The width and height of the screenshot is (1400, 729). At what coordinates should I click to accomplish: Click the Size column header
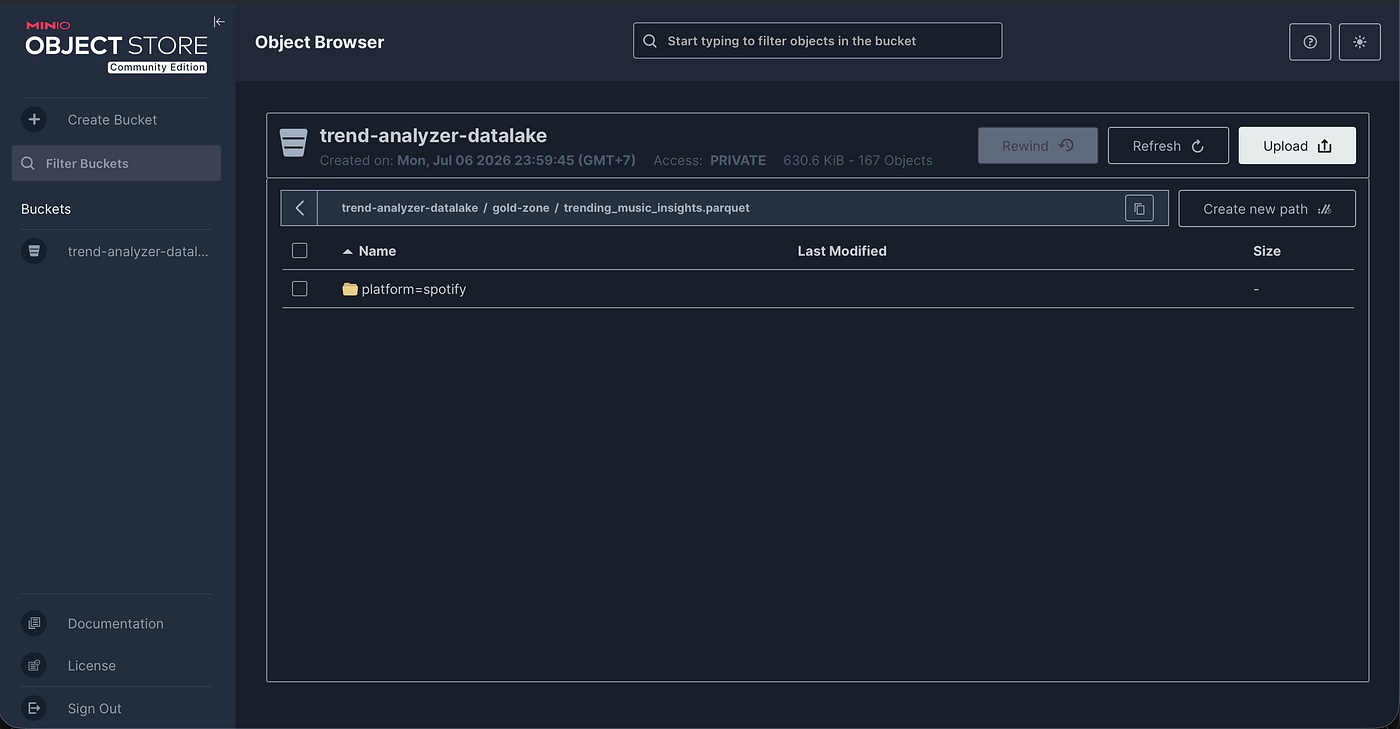click(x=1267, y=251)
